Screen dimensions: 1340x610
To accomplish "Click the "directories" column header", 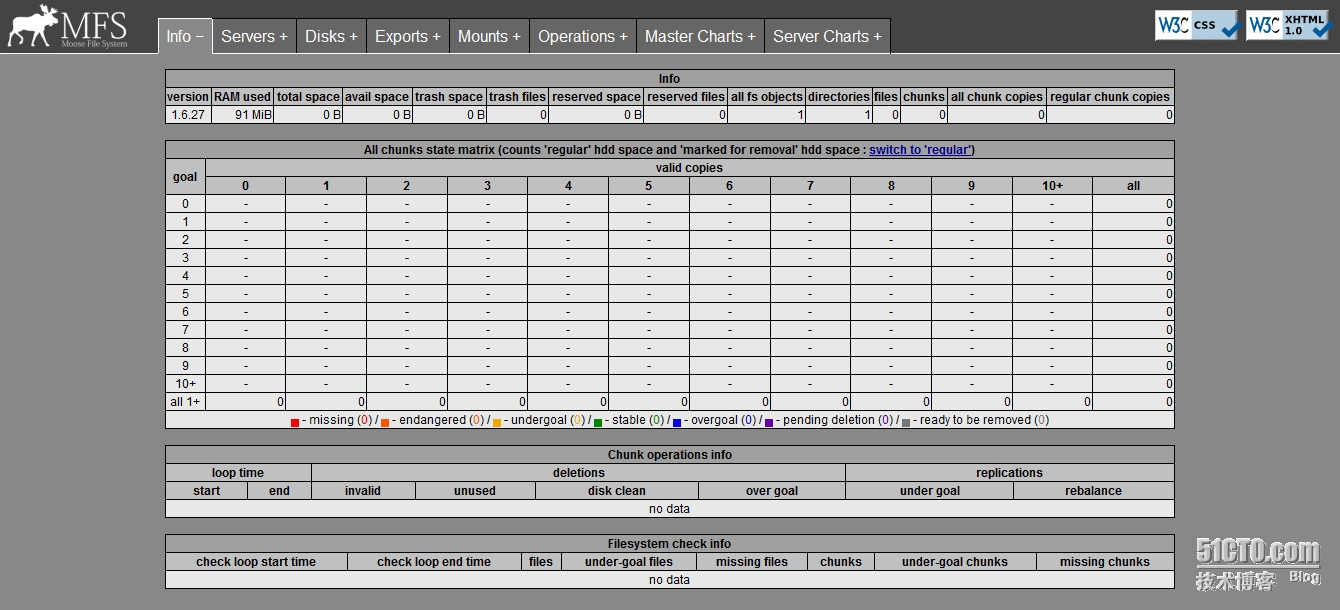I will (839, 97).
